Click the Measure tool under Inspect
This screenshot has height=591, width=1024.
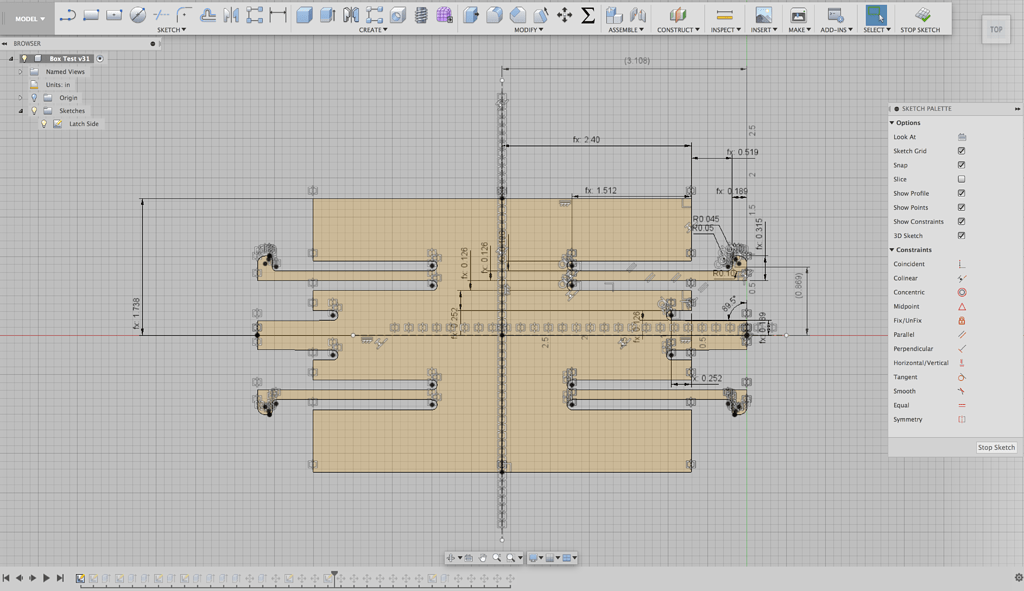point(725,15)
